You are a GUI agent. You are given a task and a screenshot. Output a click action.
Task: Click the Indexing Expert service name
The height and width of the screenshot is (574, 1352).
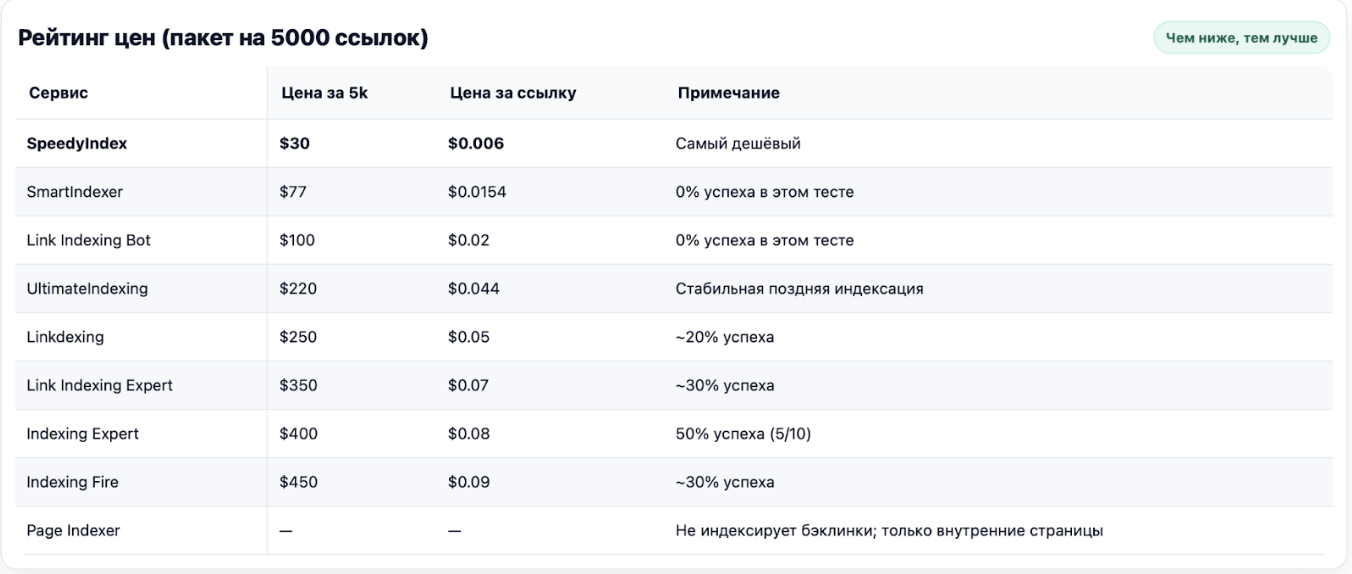pos(83,434)
